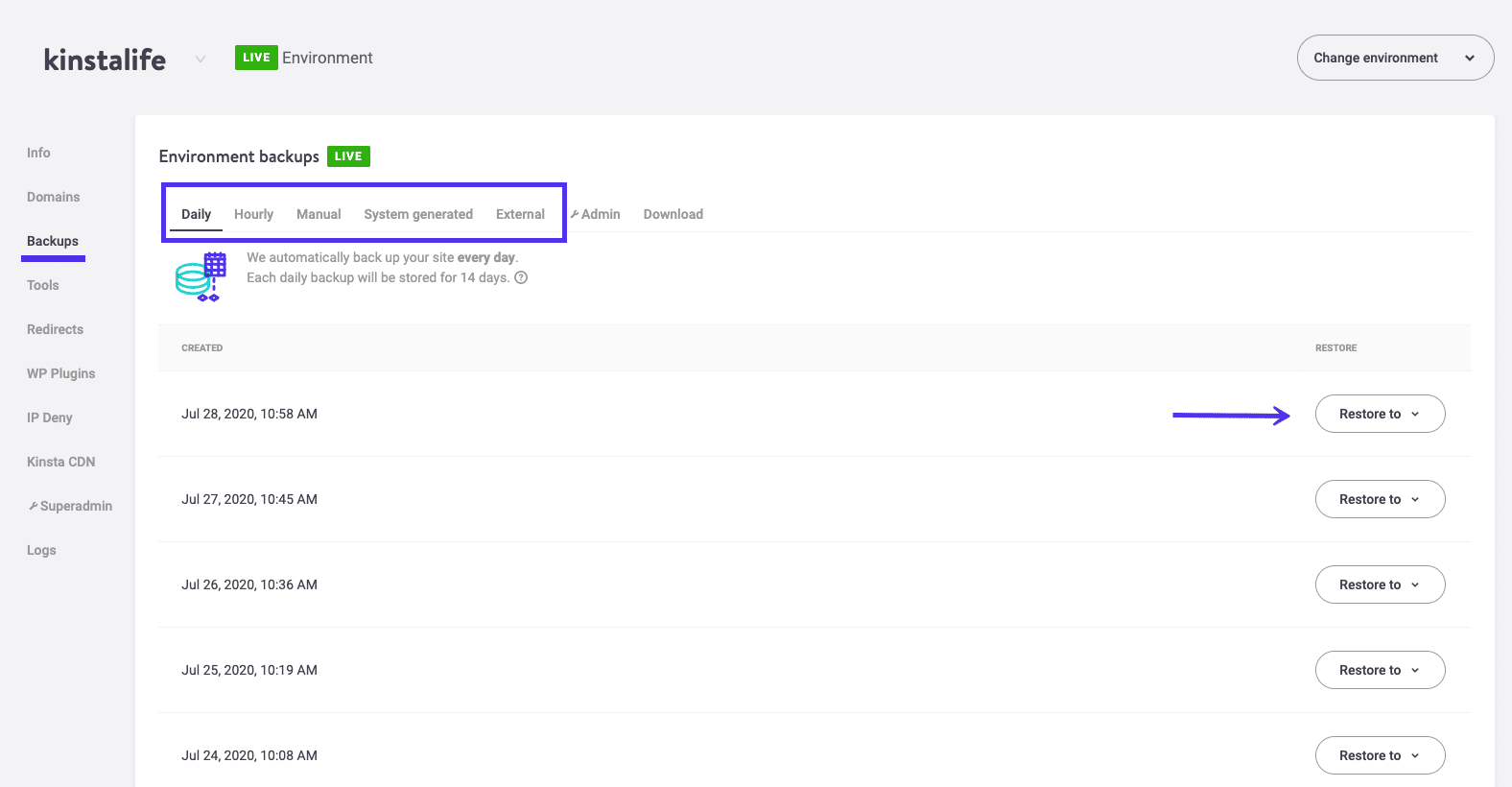Select the Manual backups tab
1512x787 pixels.
point(319,214)
